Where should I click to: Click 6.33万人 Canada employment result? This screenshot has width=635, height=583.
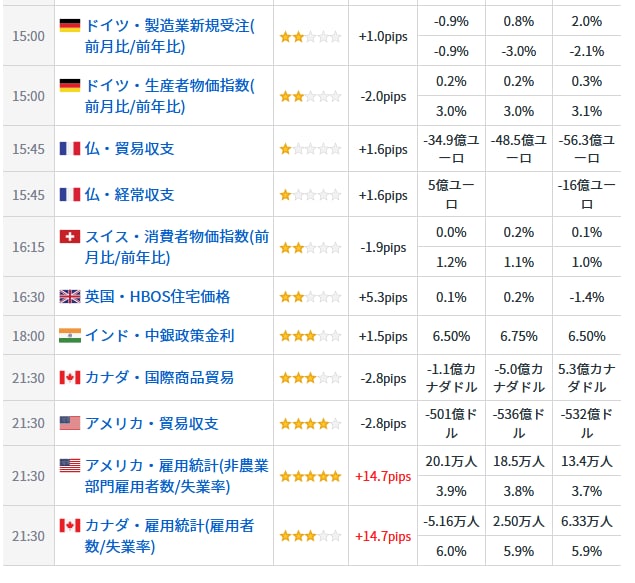click(x=587, y=521)
